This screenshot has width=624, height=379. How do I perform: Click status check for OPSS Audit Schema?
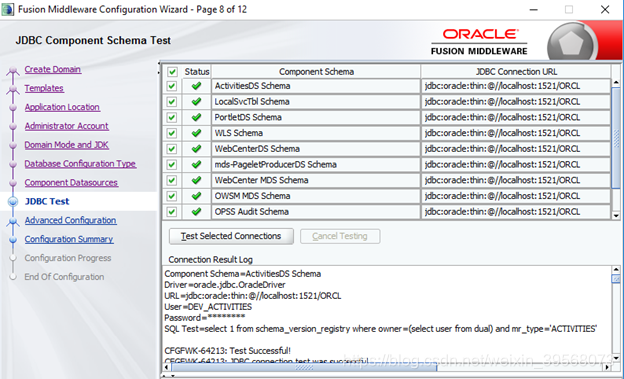[x=196, y=211]
